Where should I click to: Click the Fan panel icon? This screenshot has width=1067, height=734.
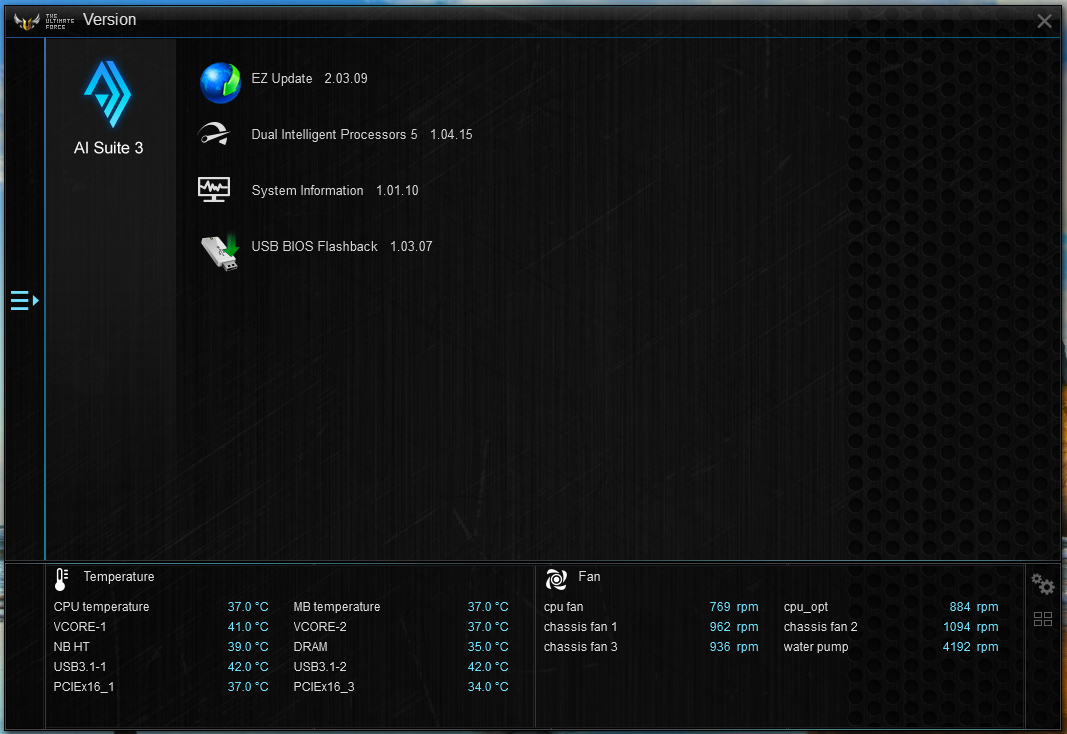(x=556, y=579)
